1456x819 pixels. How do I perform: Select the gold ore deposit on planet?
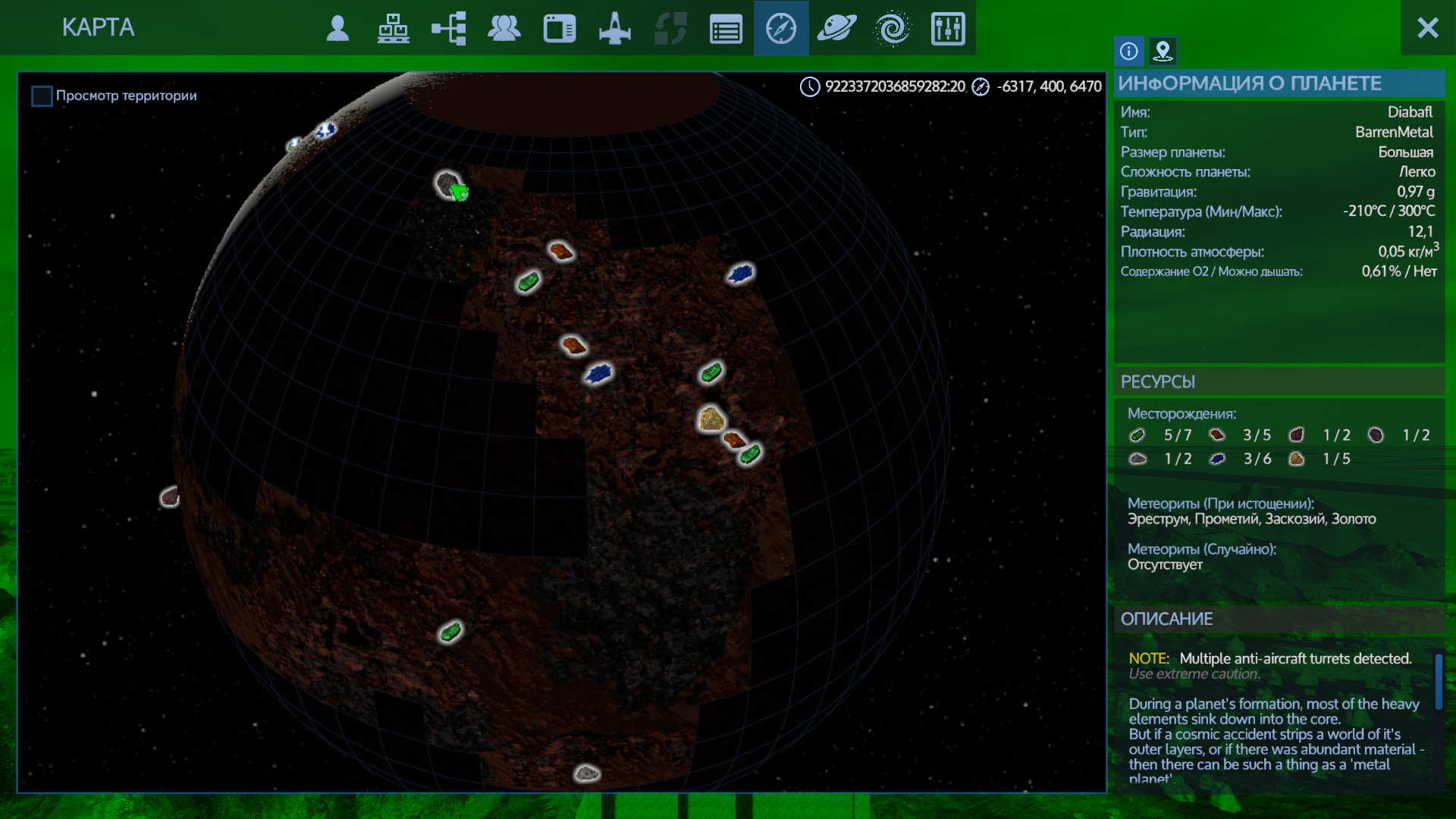point(711,419)
